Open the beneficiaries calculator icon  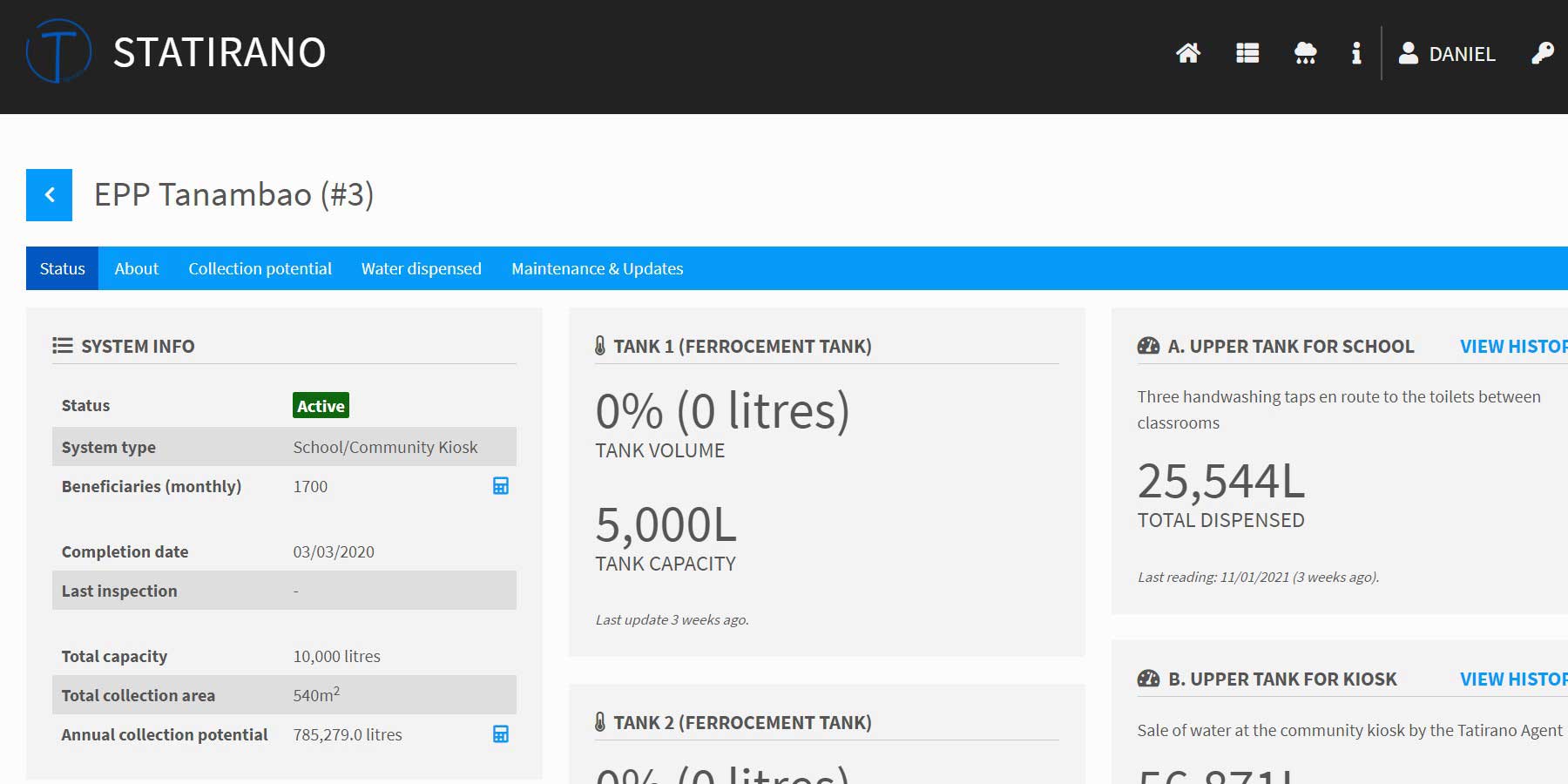coord(500,486)
